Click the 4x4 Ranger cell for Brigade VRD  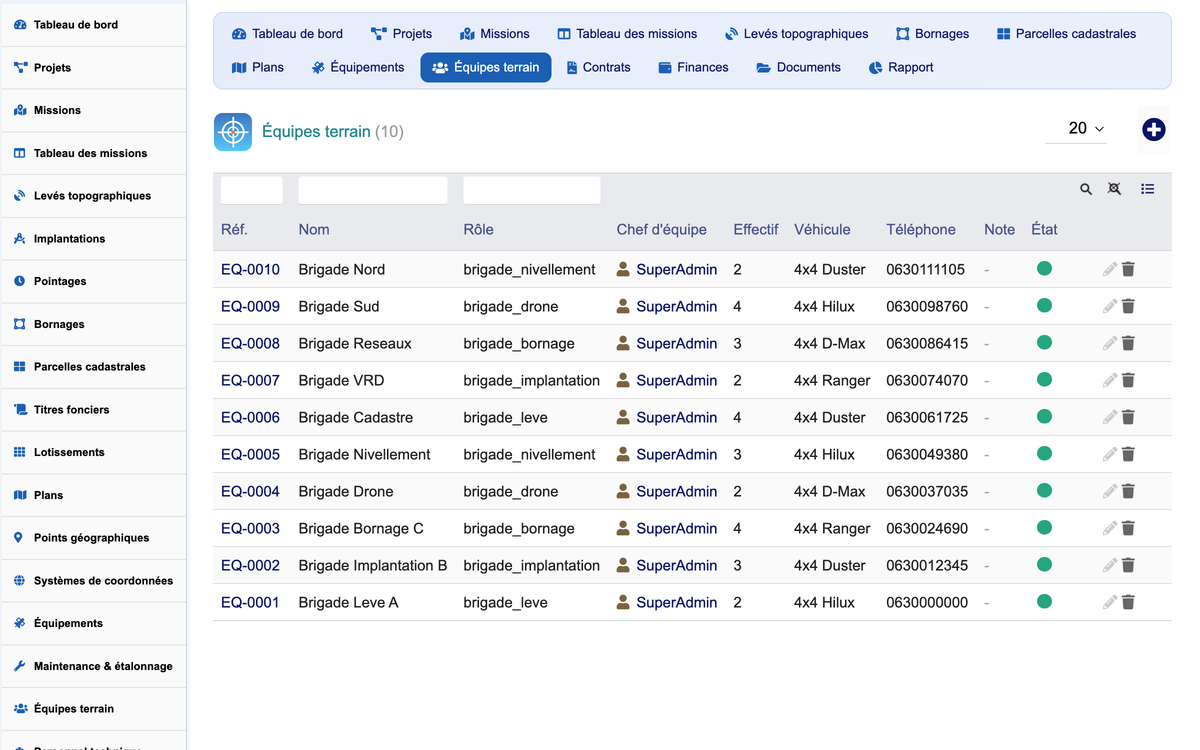pyautogui.click(x=832, y=381)
